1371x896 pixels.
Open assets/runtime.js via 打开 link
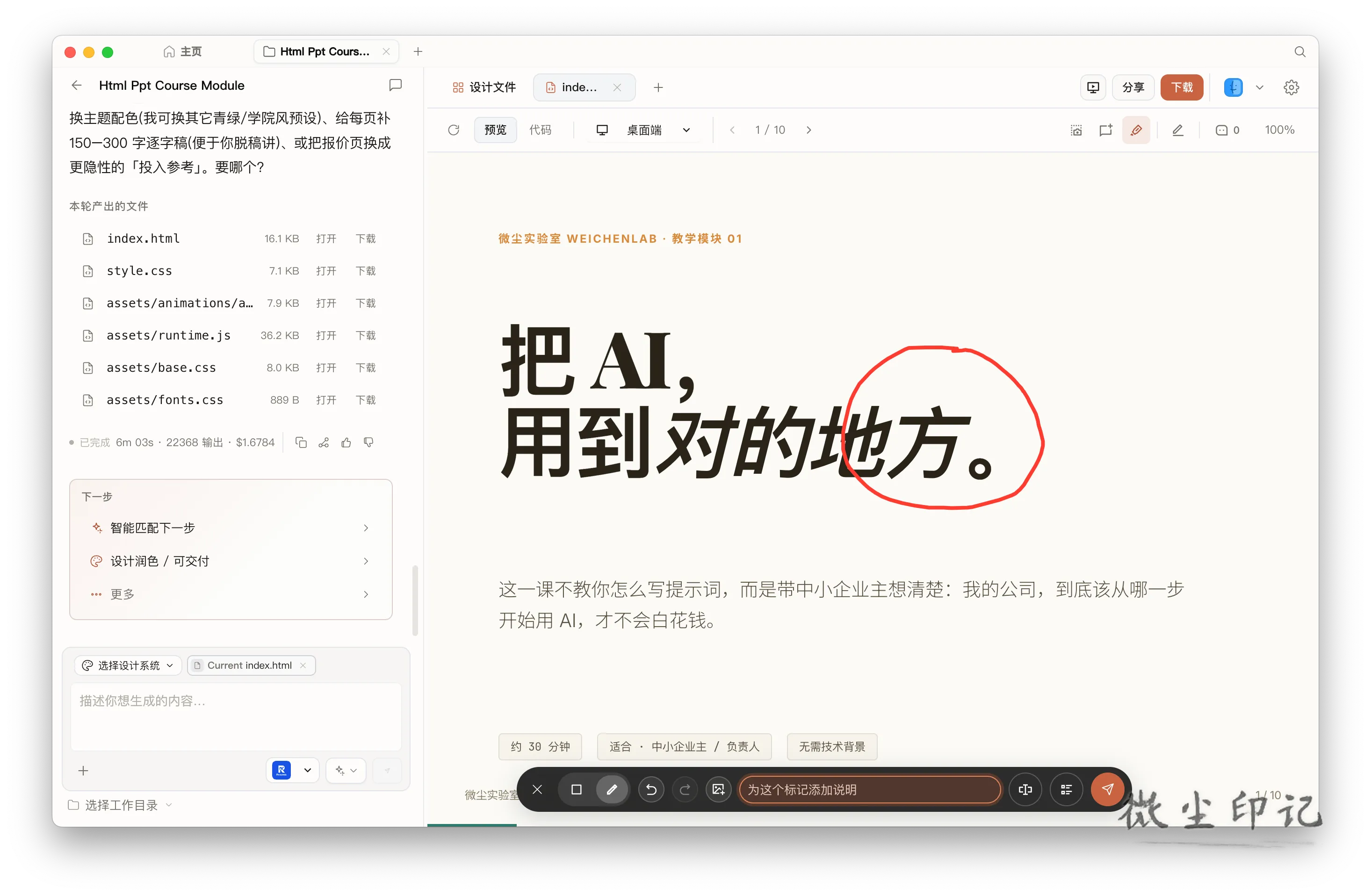pyautogui.click(x=326, y=335)
